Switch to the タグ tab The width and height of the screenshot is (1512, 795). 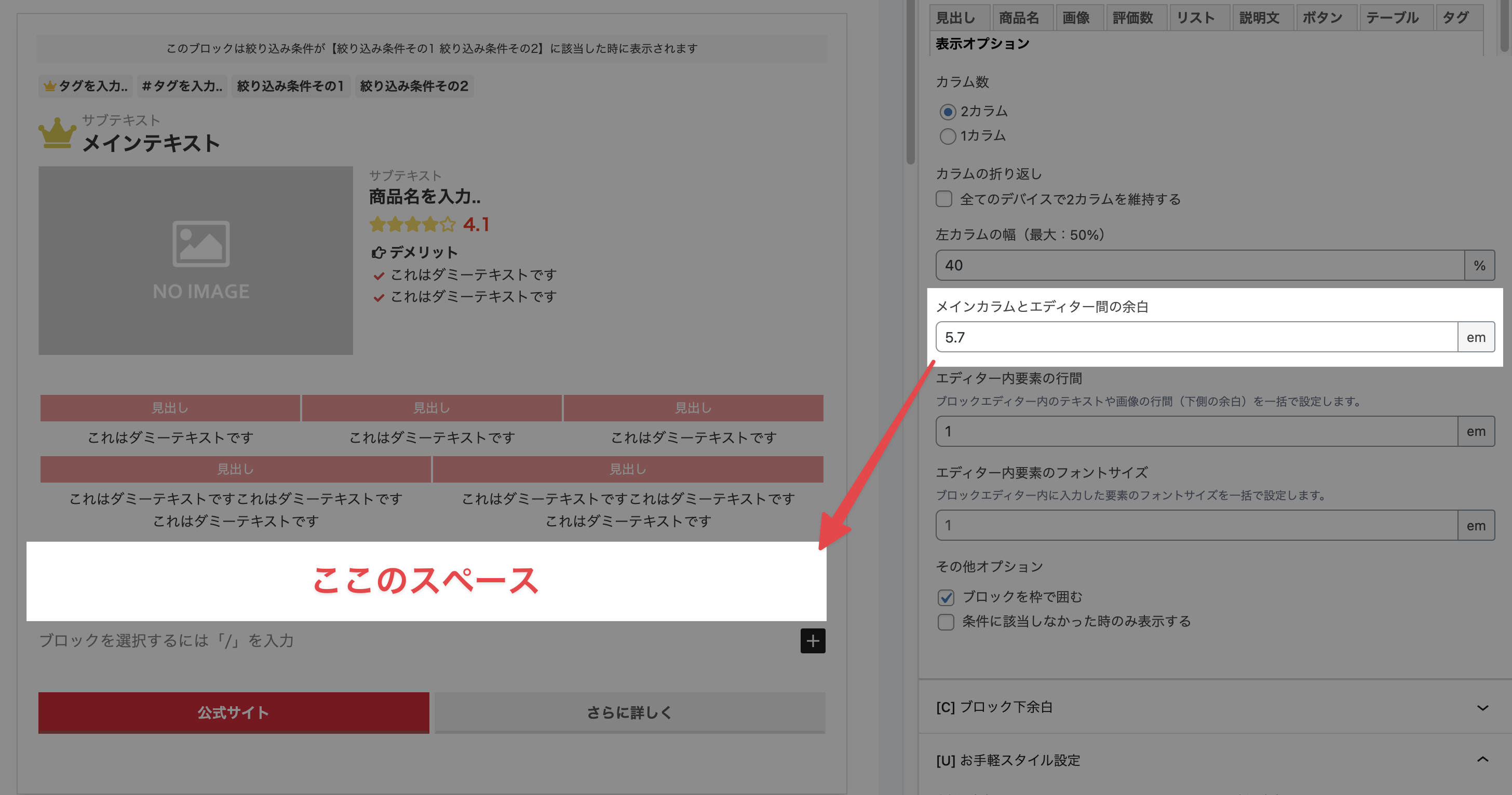pyautogui.click(x=1459, y=18)
